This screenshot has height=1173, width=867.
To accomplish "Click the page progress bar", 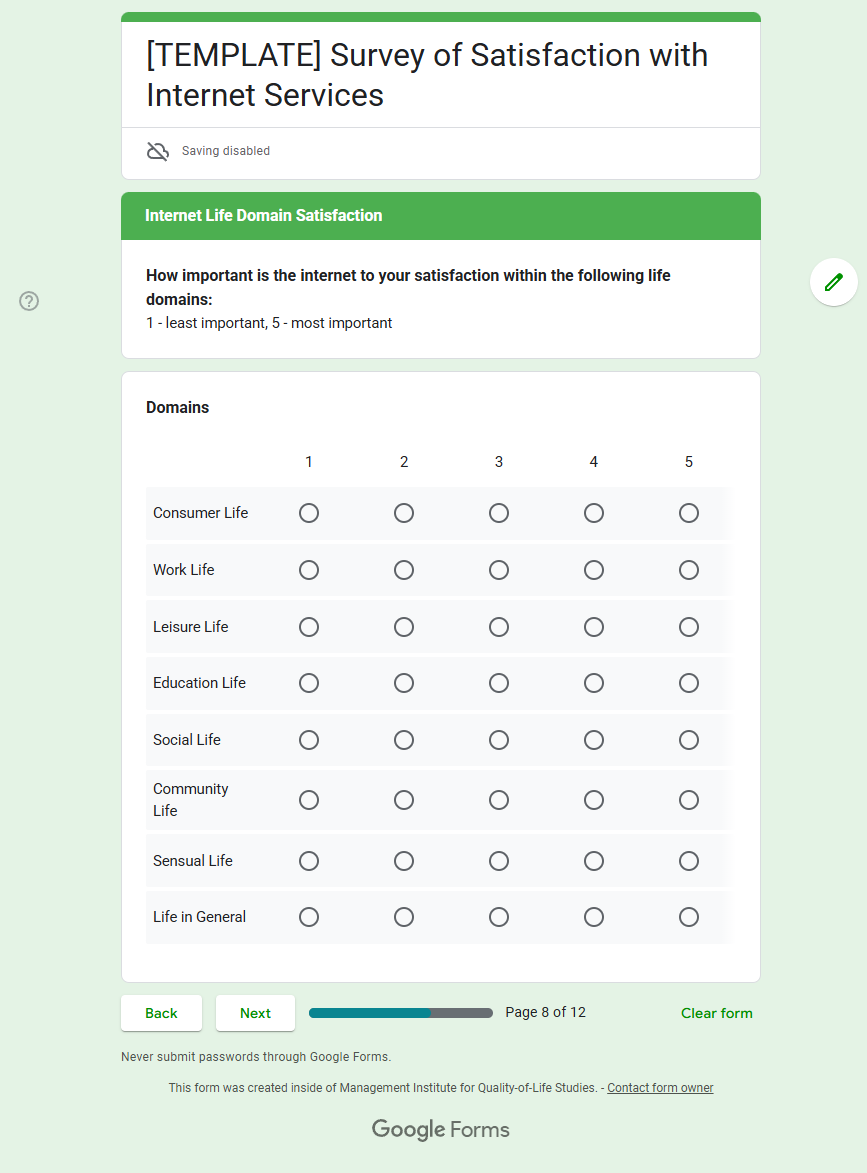I will (401, 1013).
